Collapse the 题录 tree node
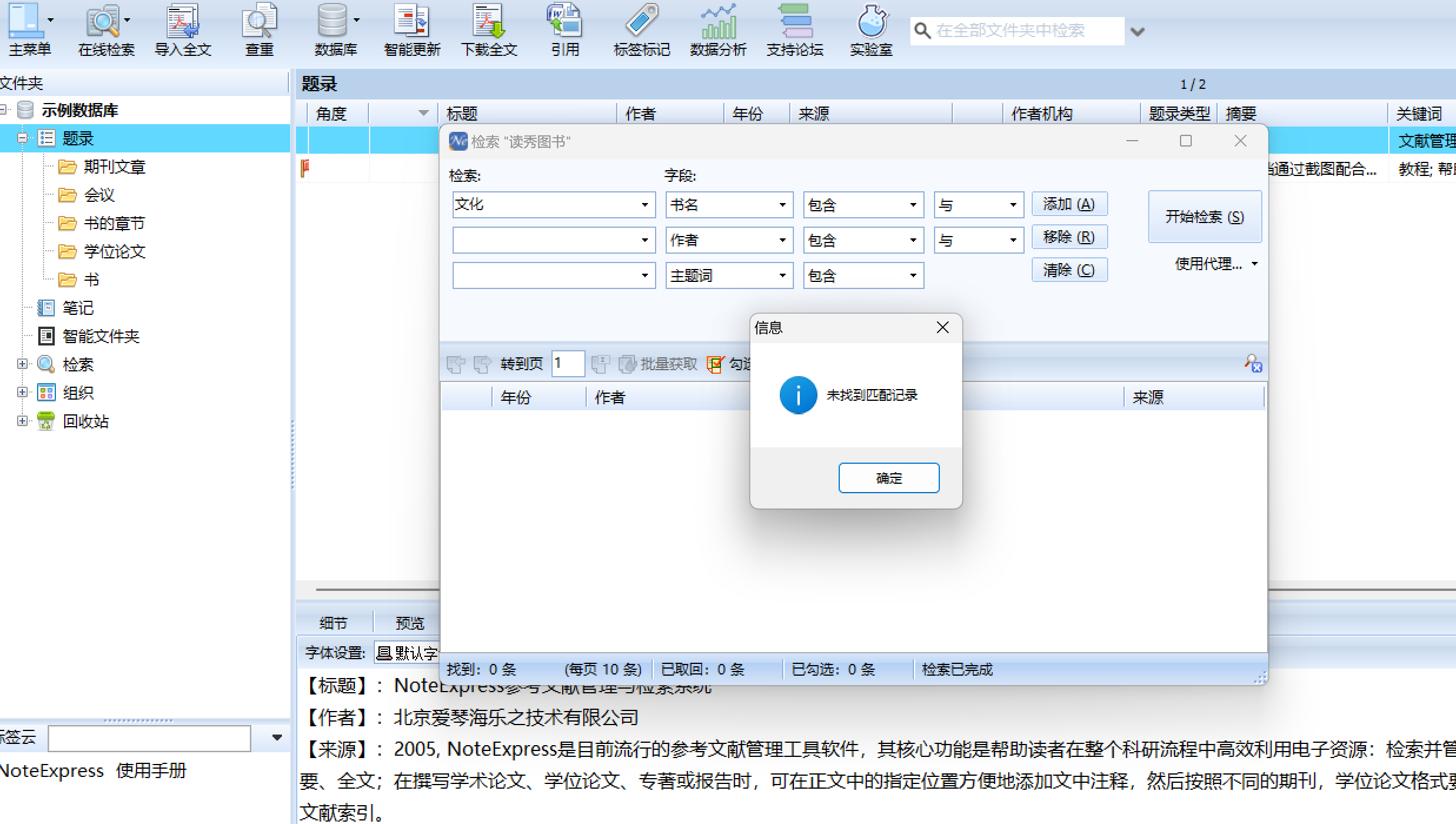 [x=22, y=138]
